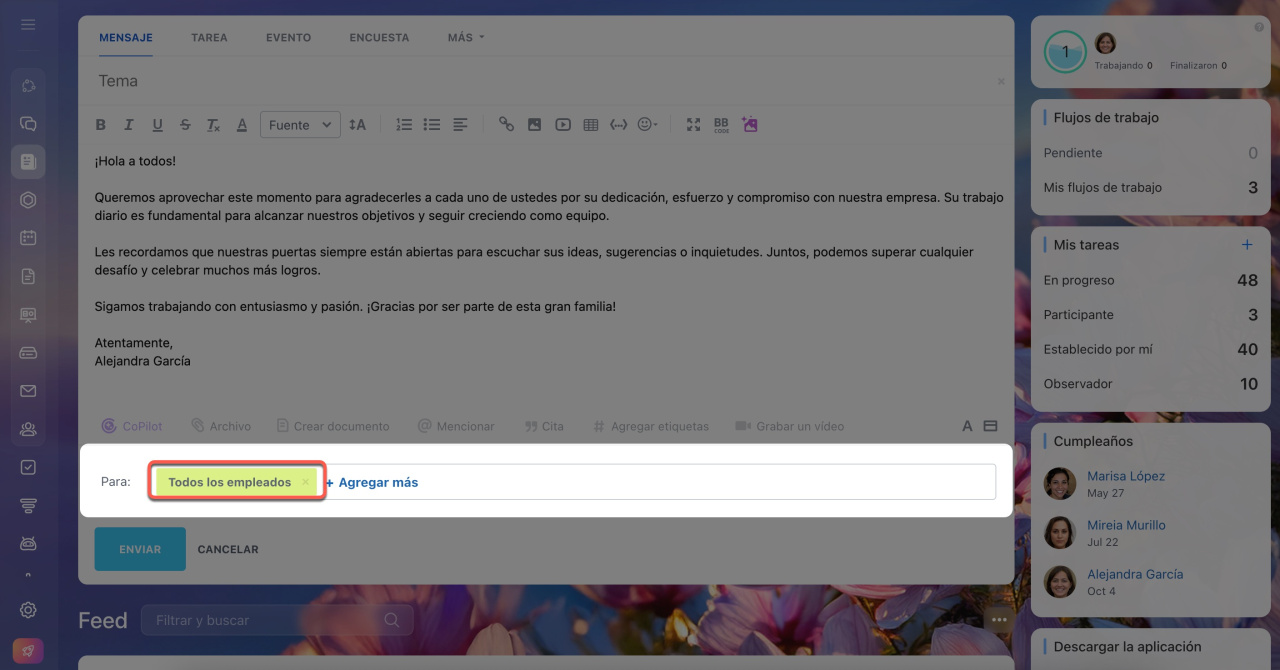
Task: Open the text color picker
Action: point(241,125)
